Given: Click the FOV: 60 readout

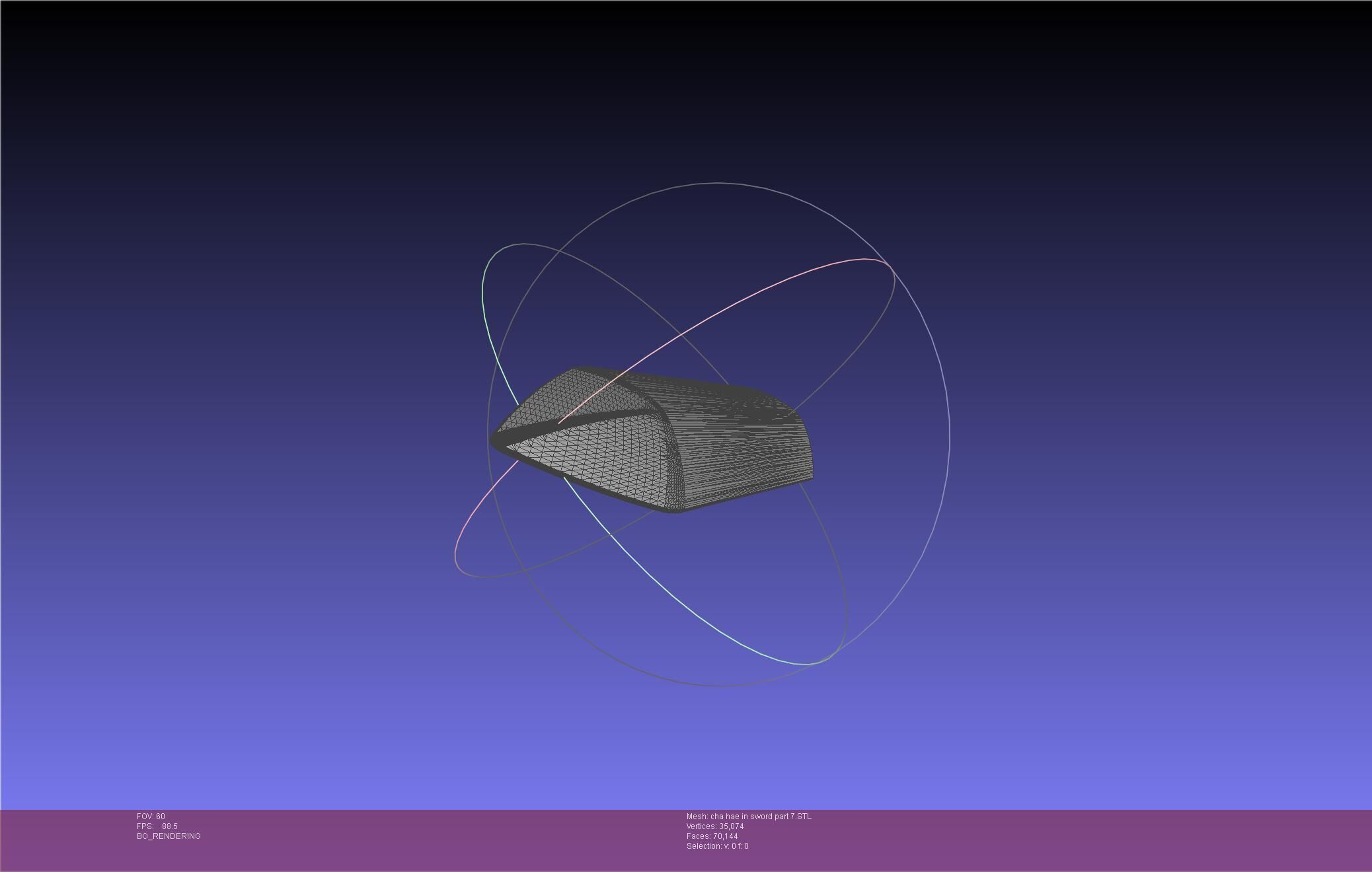Looking at the screenshot, I should click(x=151, y=817).
